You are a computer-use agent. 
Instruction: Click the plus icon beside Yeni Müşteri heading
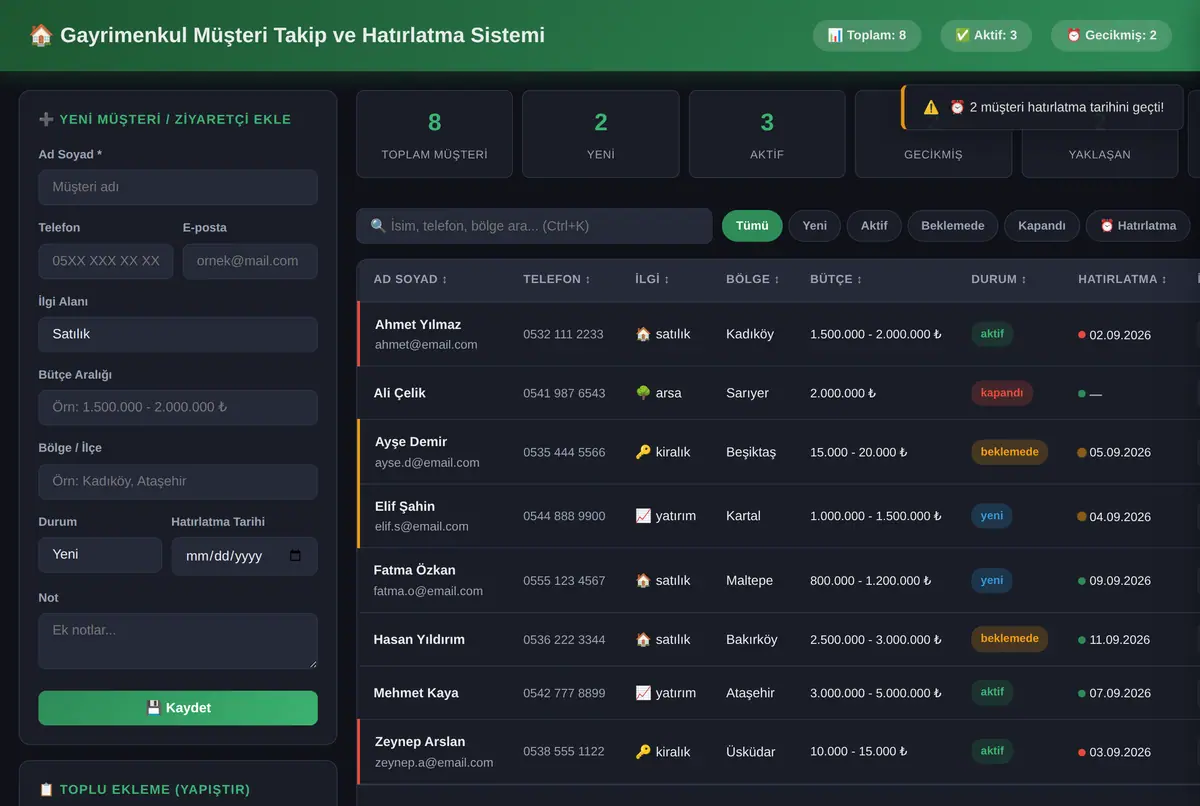coord(46,119)
